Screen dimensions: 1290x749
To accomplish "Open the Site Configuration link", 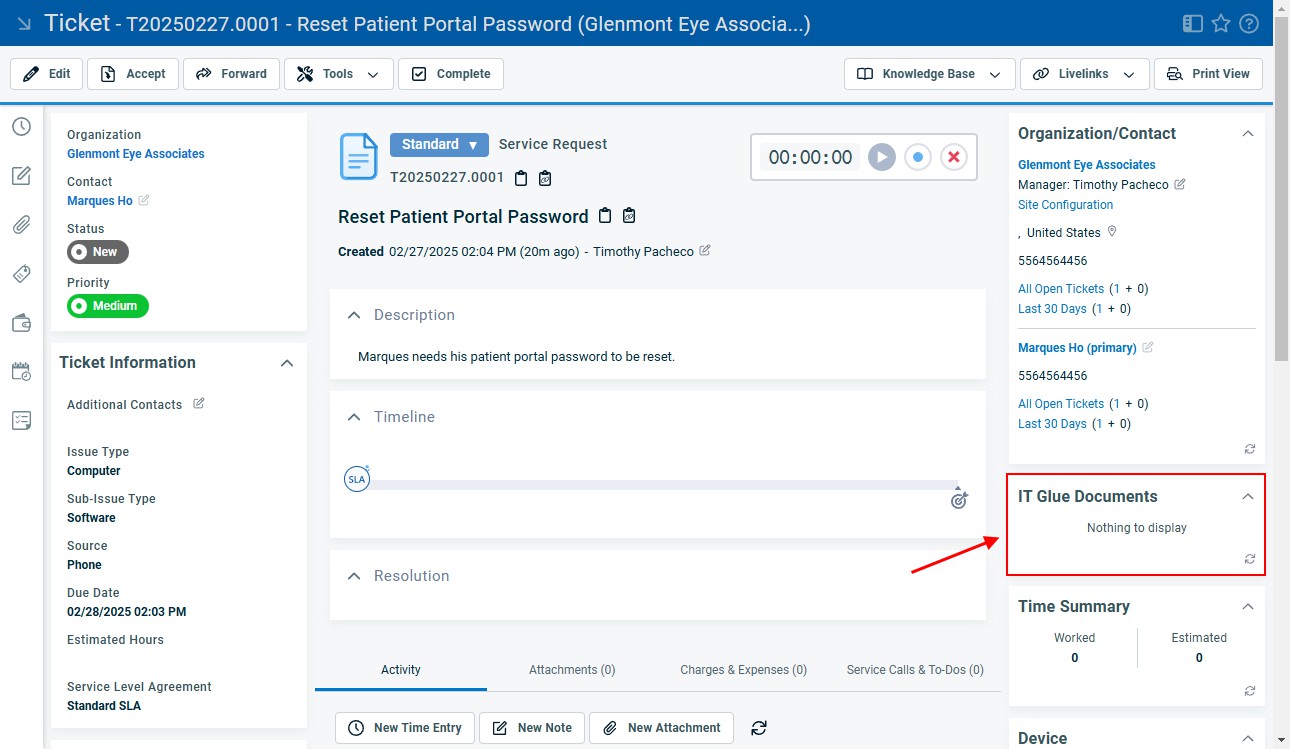I will click(1065, 205).
